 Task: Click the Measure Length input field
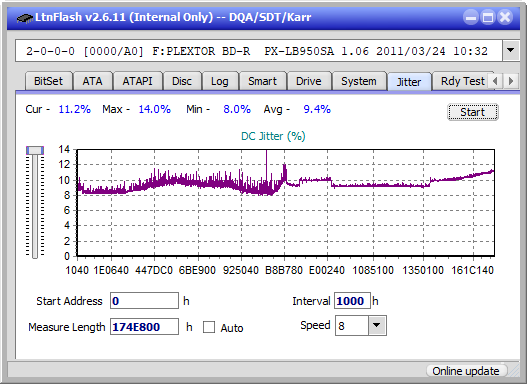(x=144, y=327)
